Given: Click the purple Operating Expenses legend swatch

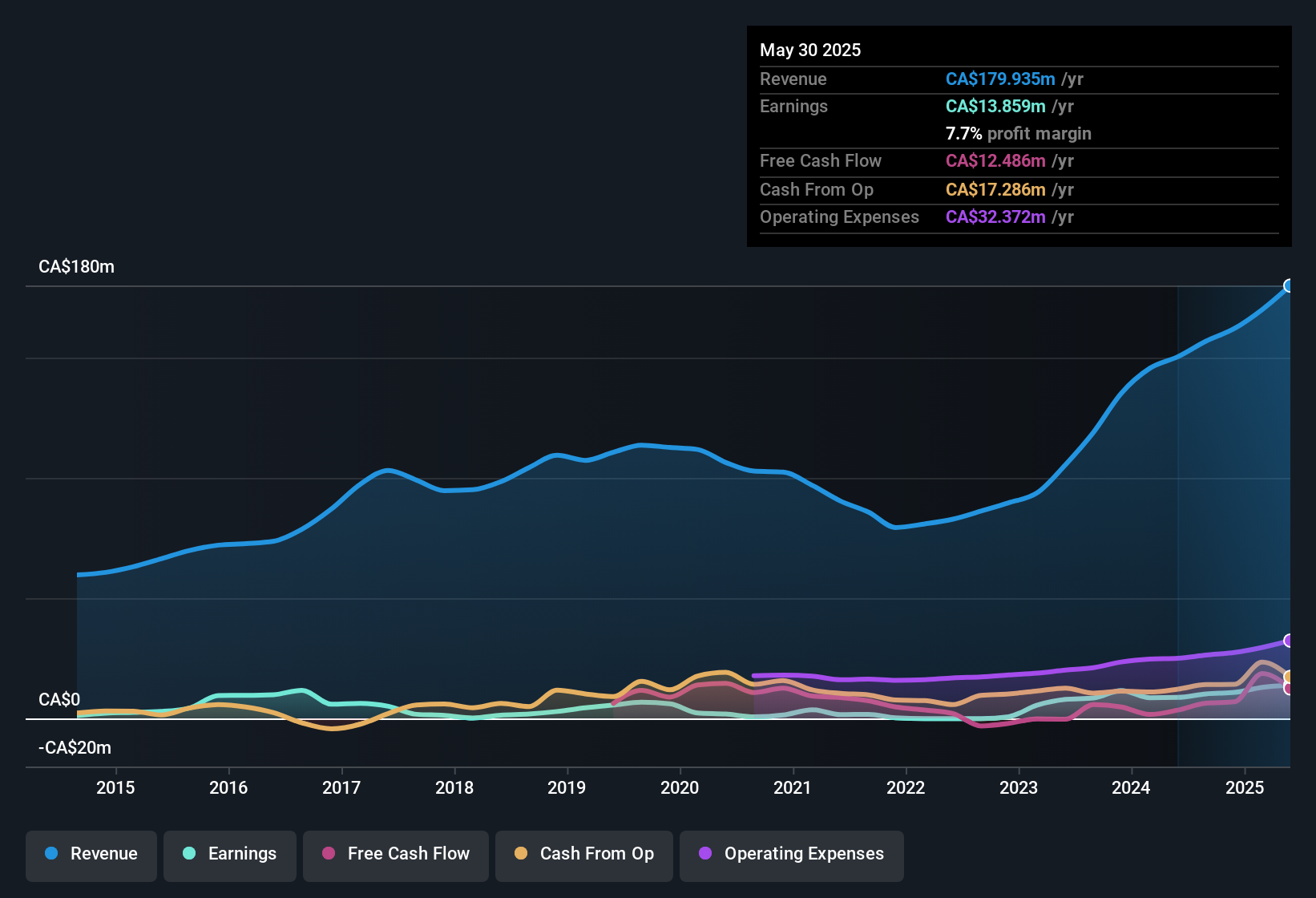Looking at the screenshot, I should pos(705,853).
